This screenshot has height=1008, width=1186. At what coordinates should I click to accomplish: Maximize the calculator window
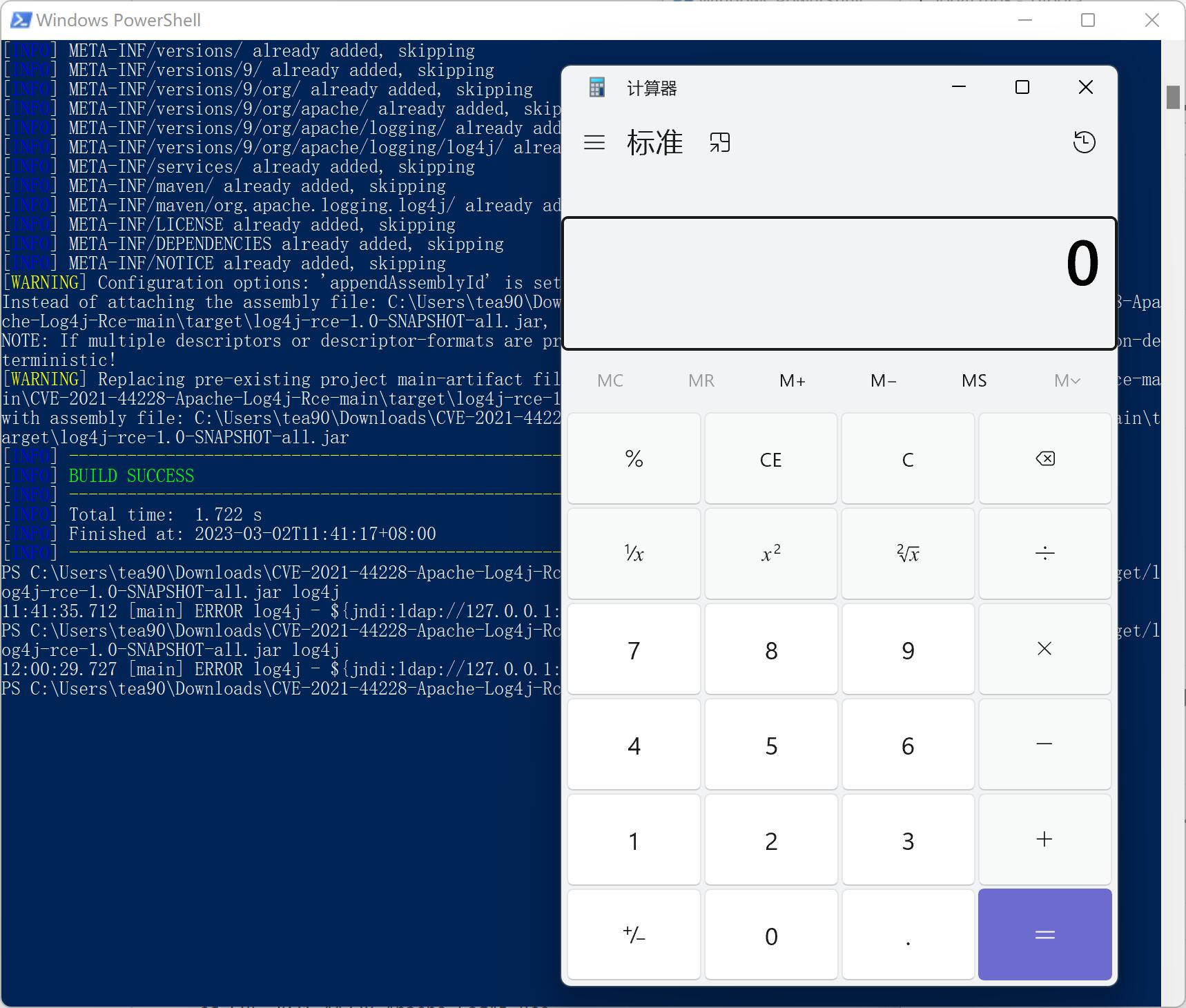pos(1022,87)
